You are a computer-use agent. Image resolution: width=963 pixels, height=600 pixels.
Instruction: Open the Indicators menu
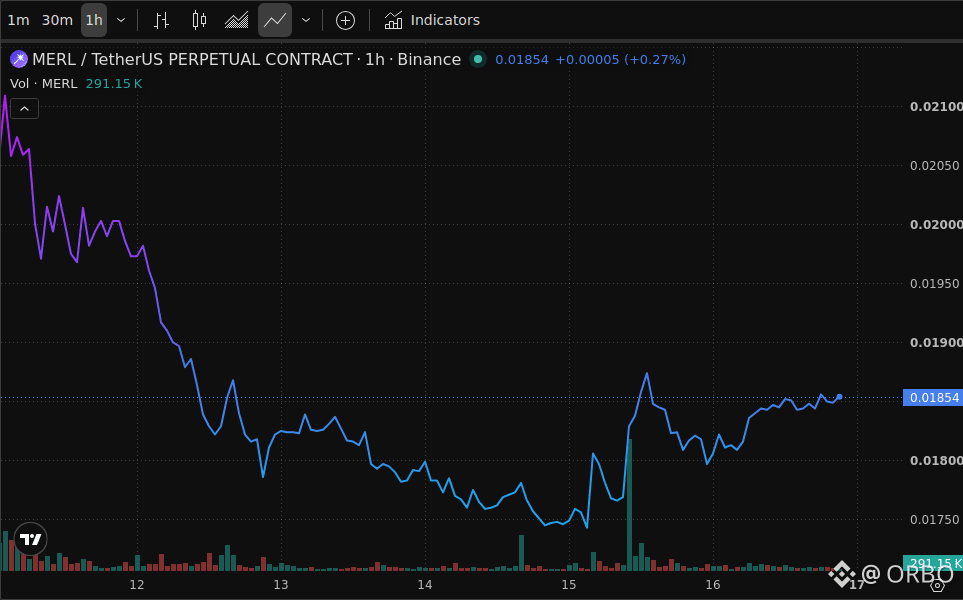pos(432,20)
